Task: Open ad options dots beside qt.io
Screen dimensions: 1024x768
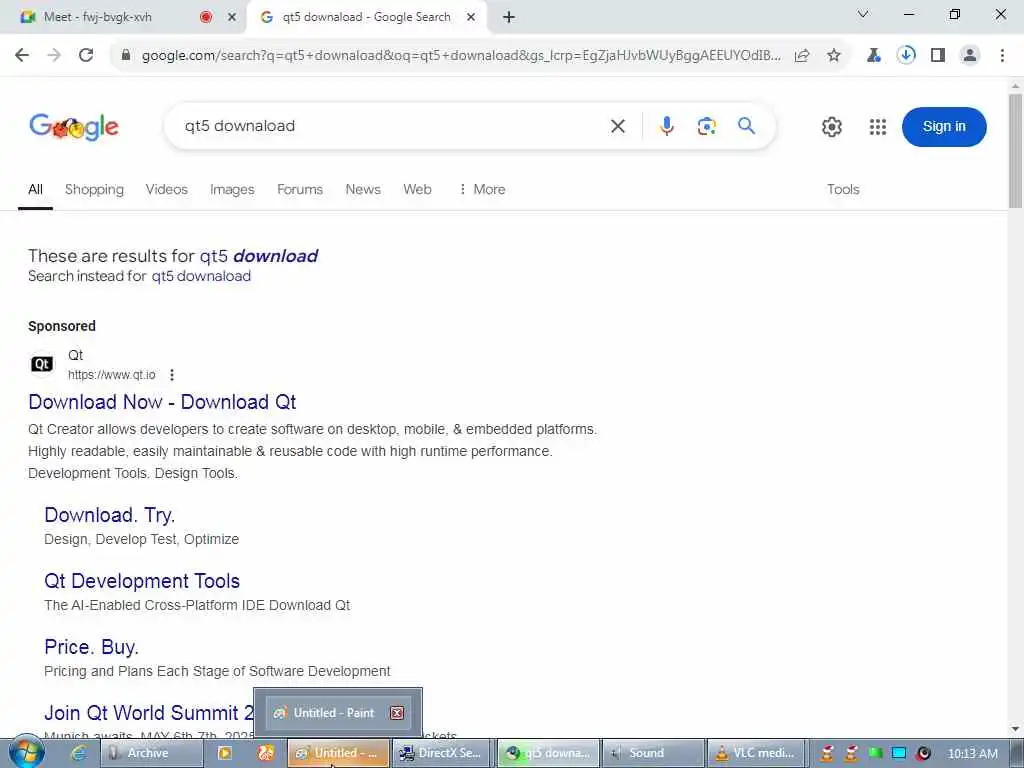Action: tap(172, 375)
